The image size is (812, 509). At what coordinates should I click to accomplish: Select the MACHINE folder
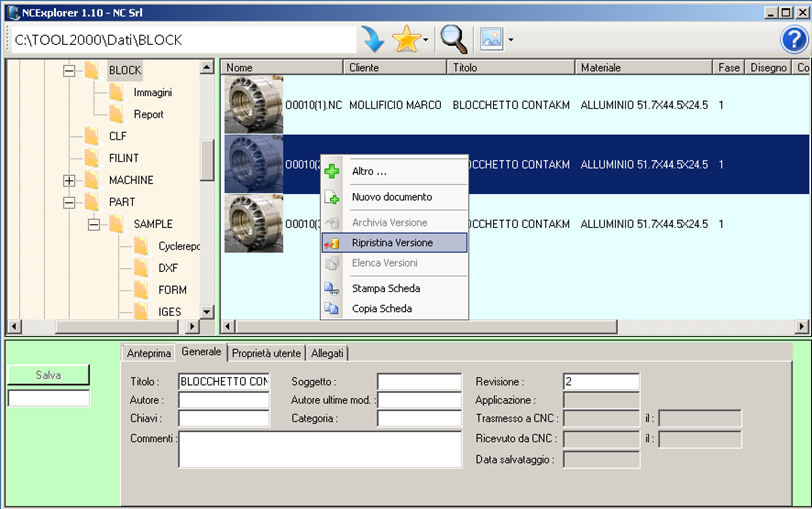pyautogui.click(x=131, y=180)
